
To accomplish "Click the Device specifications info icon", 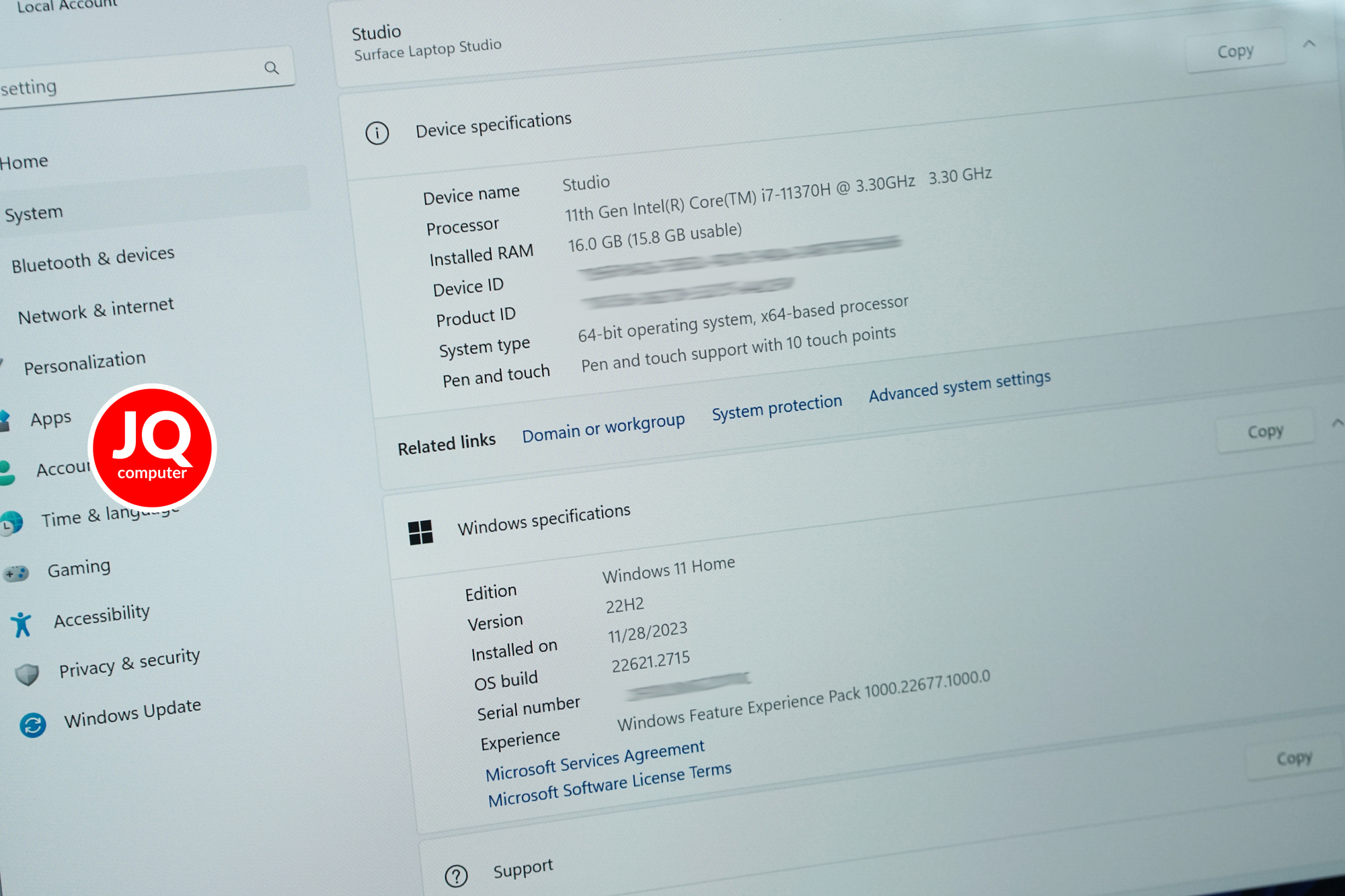I will click(x=377, y=132).
